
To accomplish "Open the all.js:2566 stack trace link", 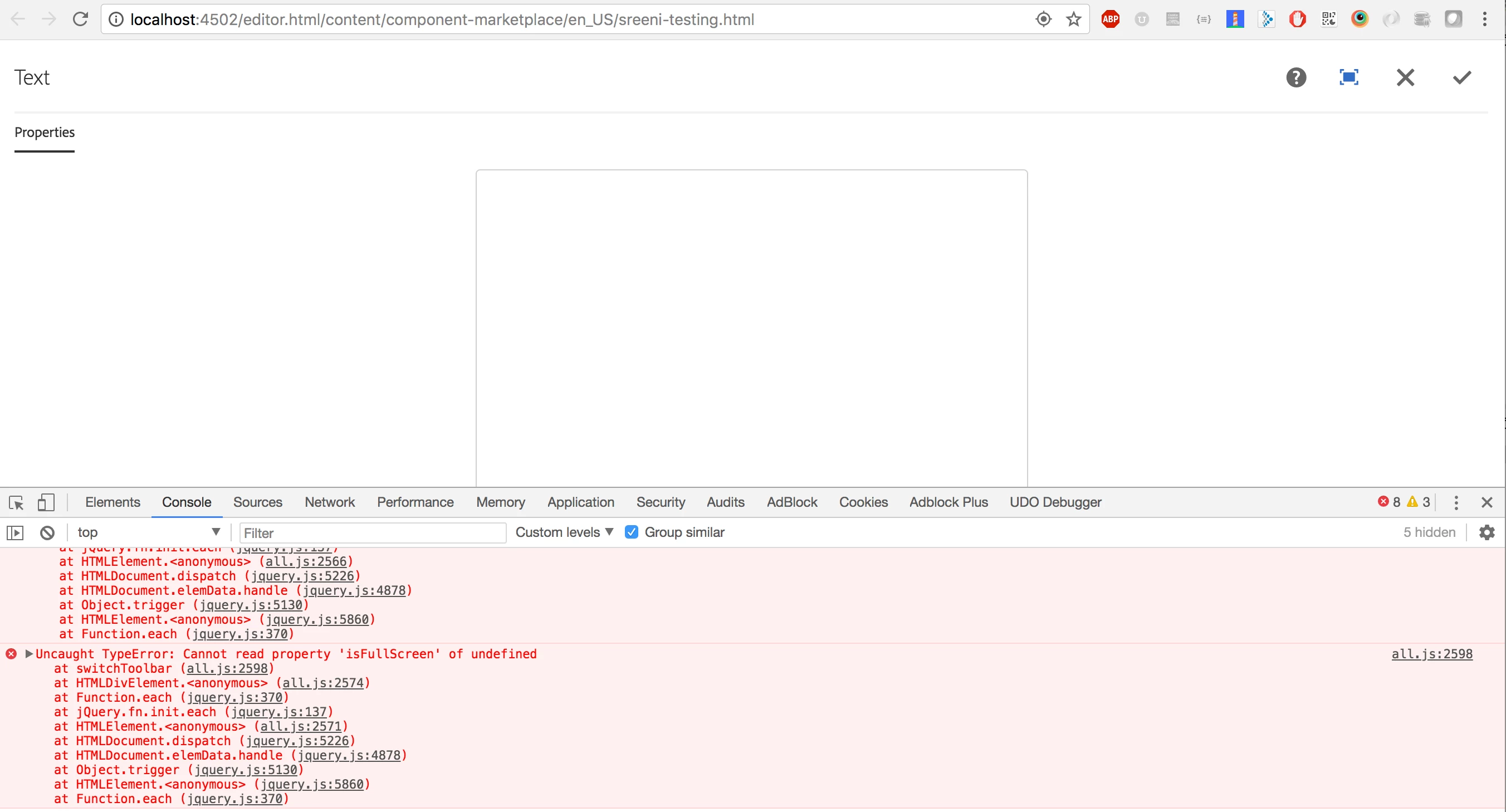I will point(306,561).
